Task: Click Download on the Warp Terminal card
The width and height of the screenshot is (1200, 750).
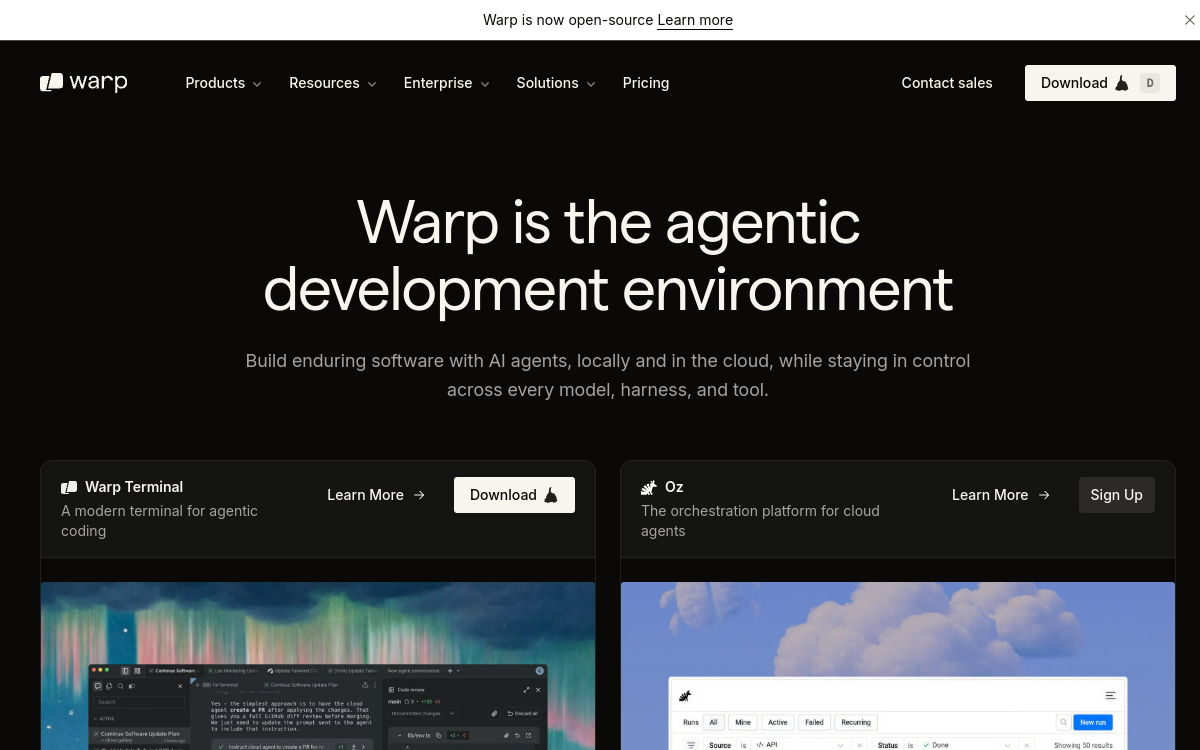Action: pyautogui.click(x=514, y=495)
